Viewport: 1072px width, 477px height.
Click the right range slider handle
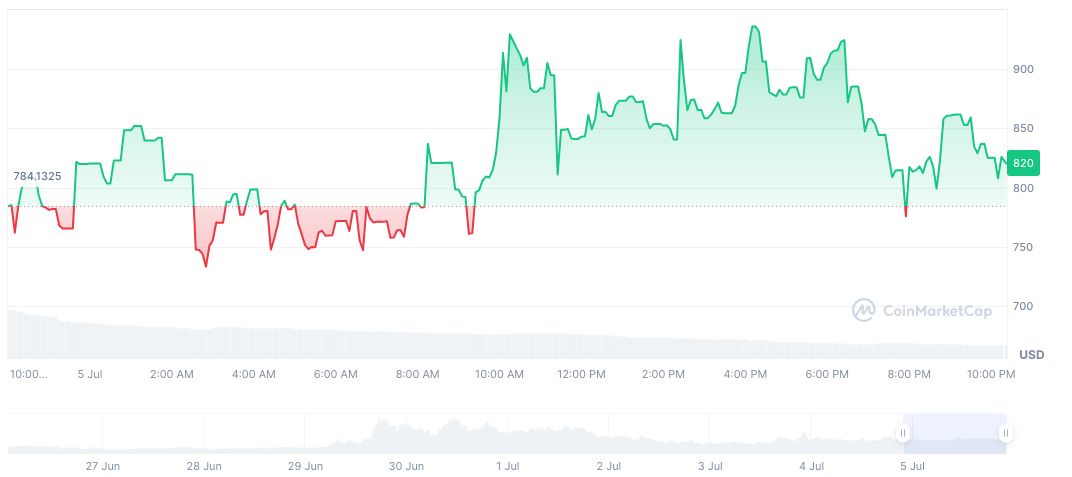point(1005,433)
